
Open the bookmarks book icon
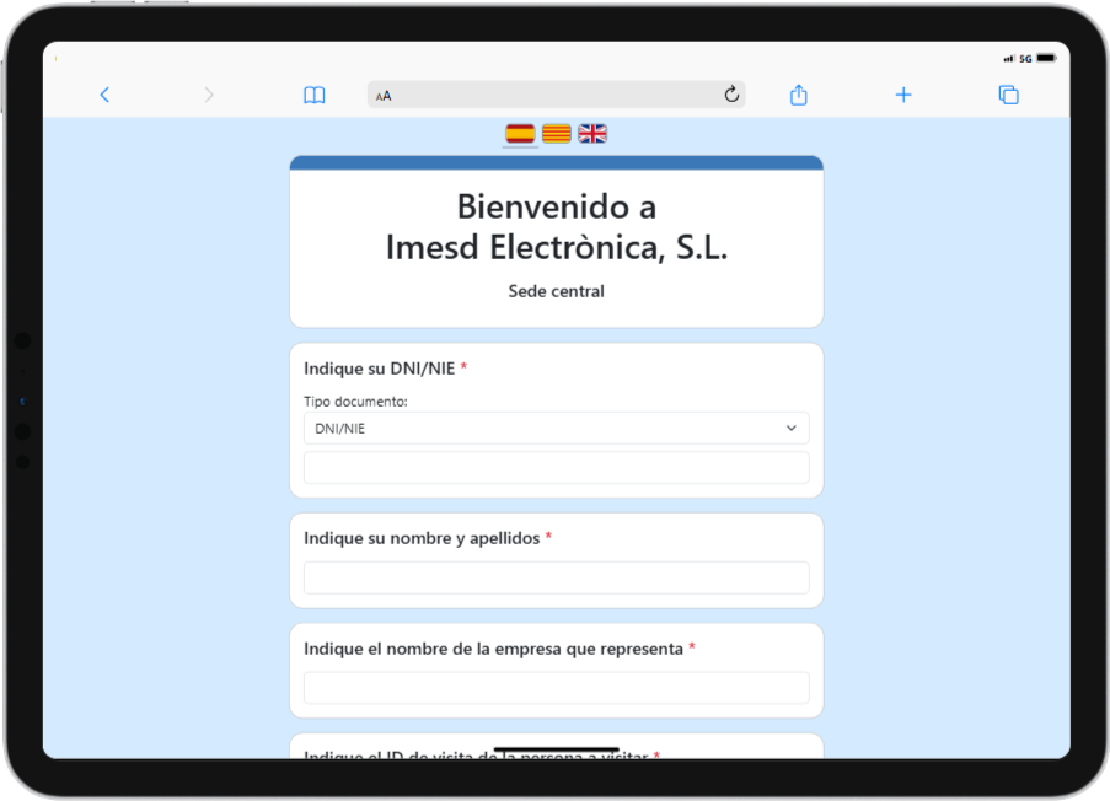(x=314, y=95)
